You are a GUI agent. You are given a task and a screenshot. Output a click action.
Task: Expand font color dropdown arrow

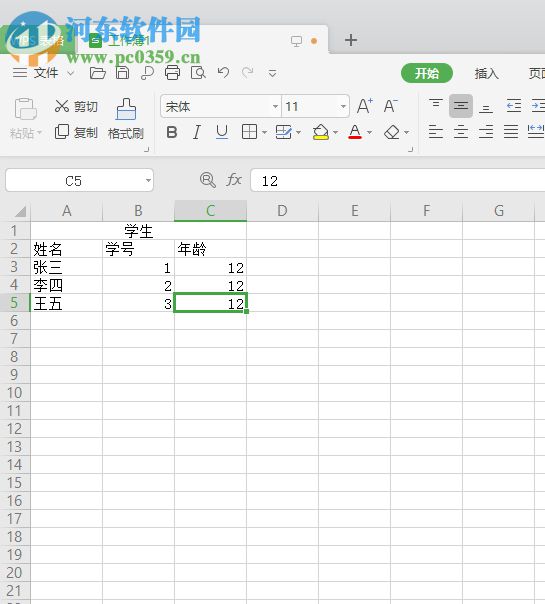[x=369, y=133]
